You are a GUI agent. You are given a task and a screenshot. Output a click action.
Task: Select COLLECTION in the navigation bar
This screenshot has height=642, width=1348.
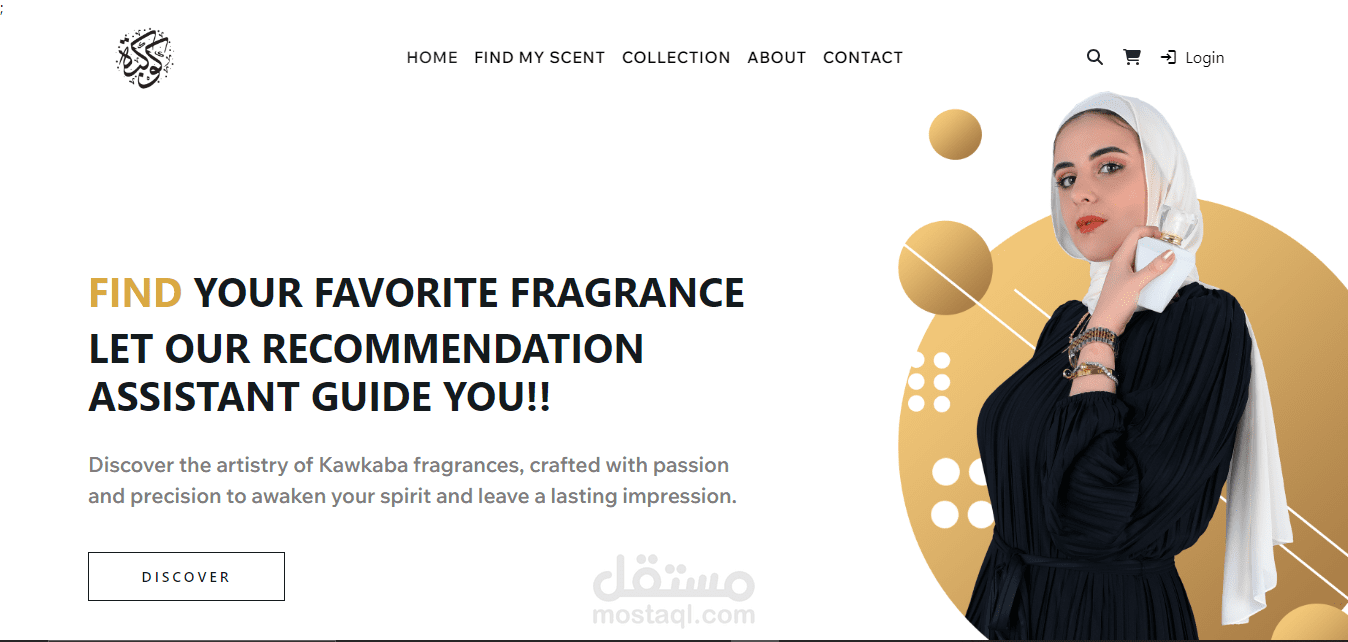coord(676,58)
